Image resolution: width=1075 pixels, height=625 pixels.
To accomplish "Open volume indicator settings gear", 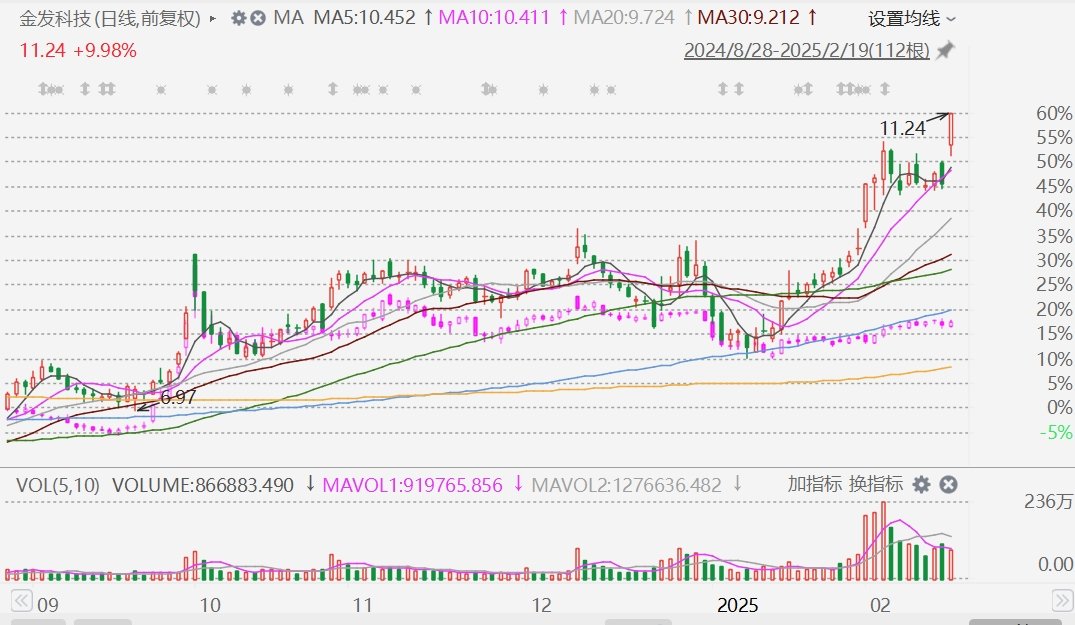I will (921, 485).
